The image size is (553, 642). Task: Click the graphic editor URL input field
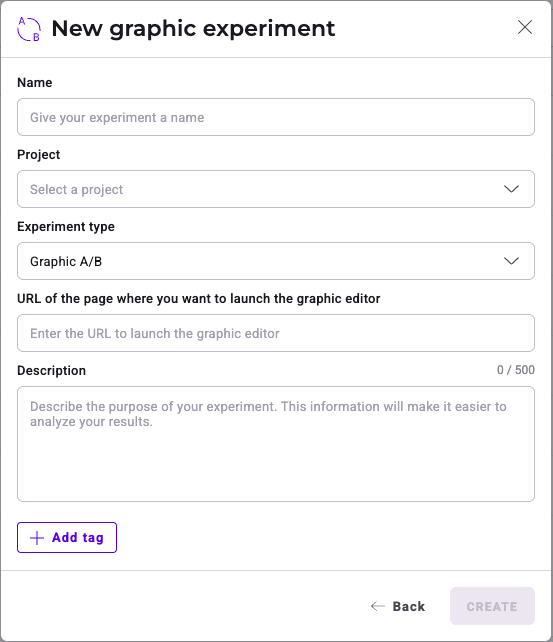click(x=276, y=333)
